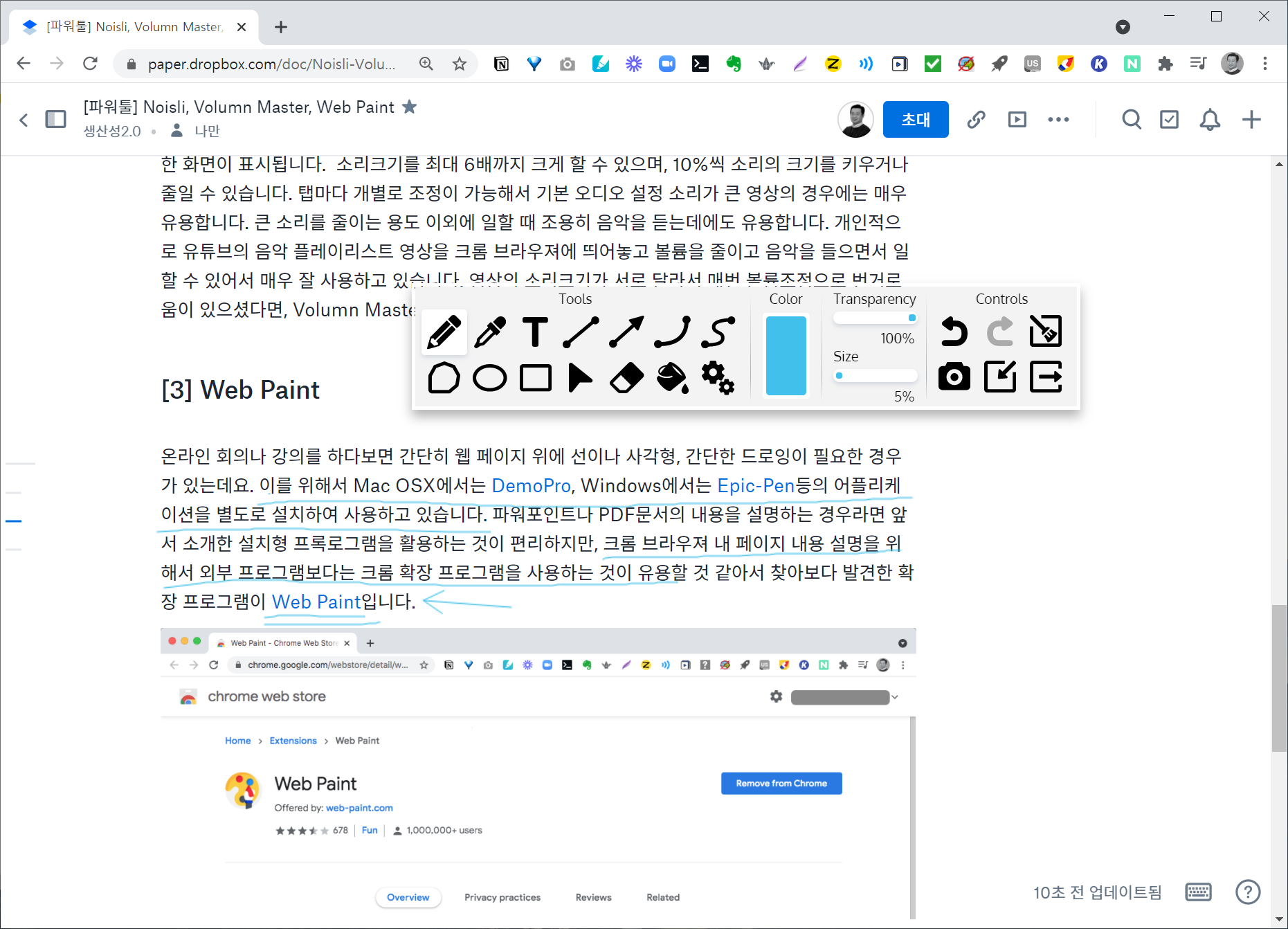Toggle the star next to document title
Viewport: 1288px width, 929px height.
click(x=410, y=107)
